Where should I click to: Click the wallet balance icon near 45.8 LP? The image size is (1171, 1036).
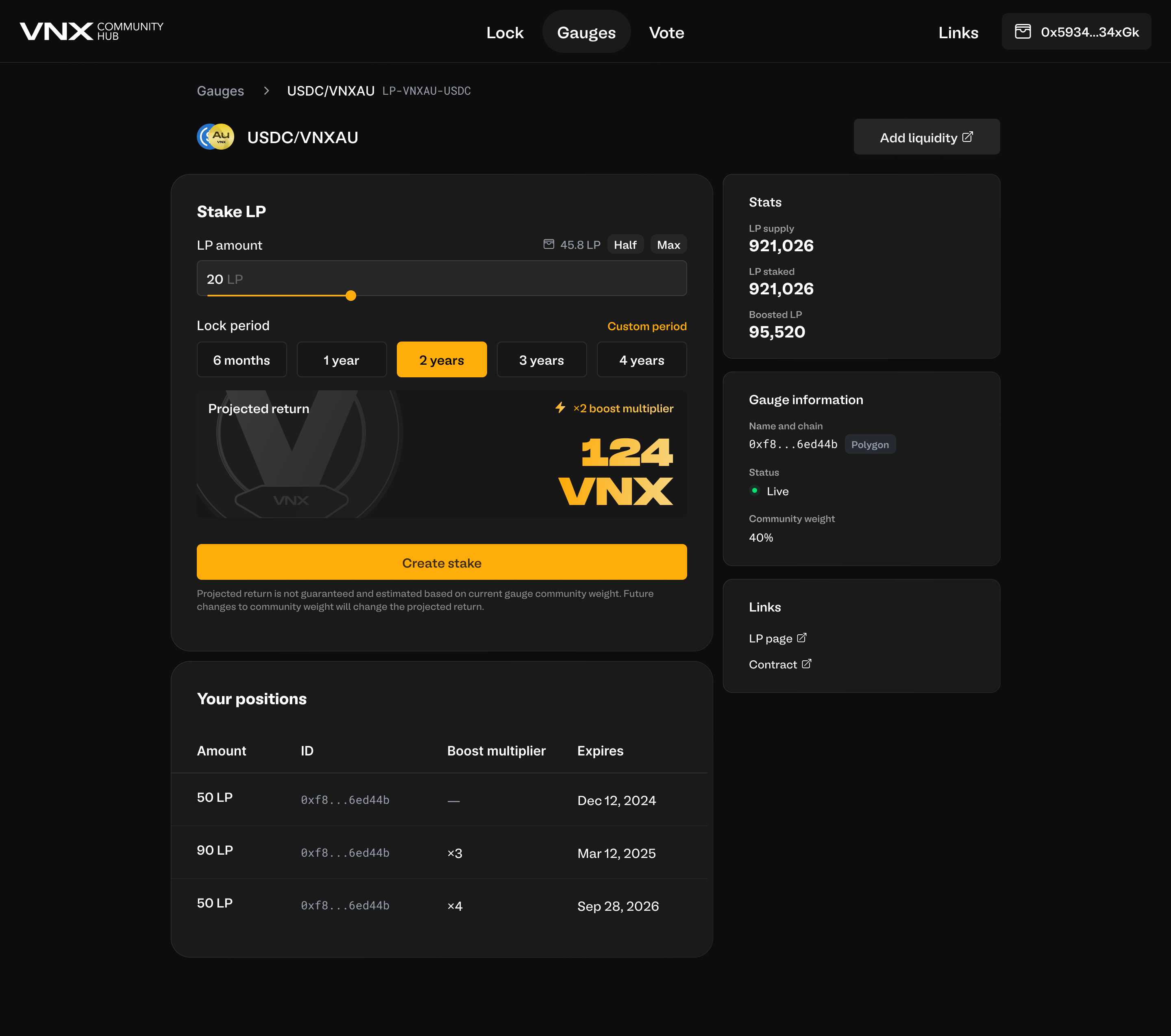pos(548,244)
